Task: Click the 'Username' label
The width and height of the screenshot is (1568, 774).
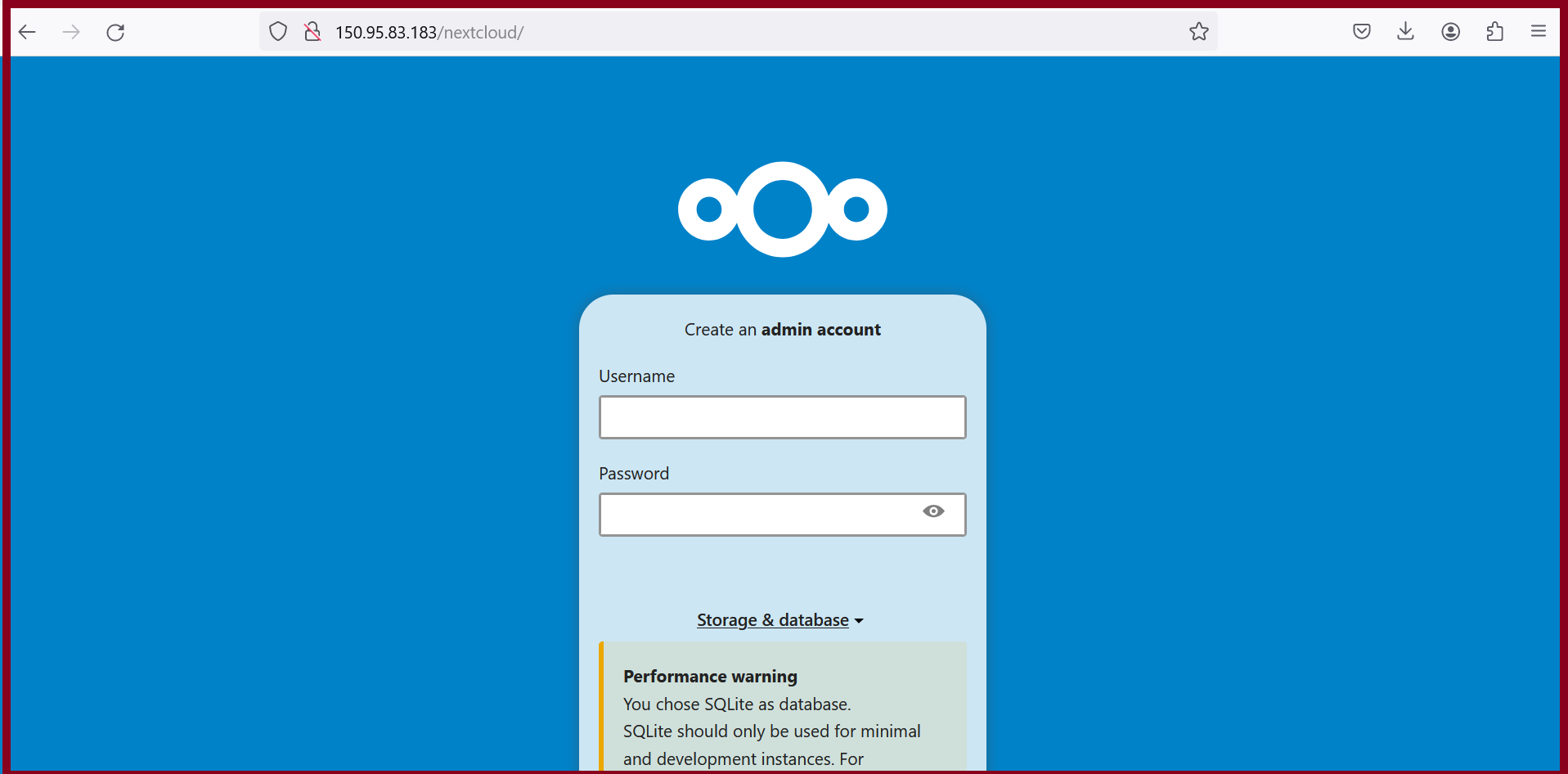Action: pos(637,376)
